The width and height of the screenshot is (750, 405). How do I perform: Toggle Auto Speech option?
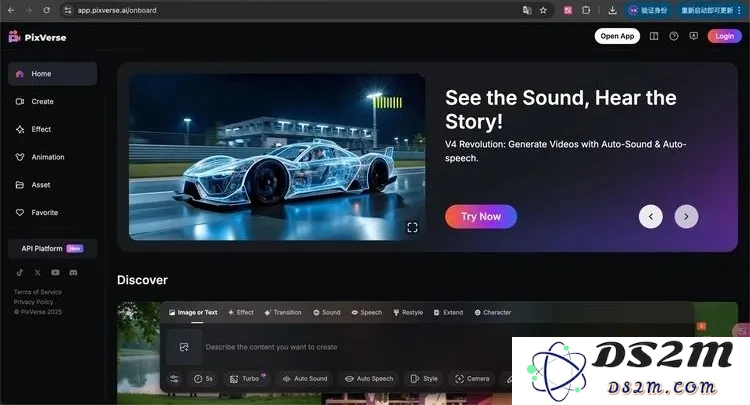coord(369,379)
